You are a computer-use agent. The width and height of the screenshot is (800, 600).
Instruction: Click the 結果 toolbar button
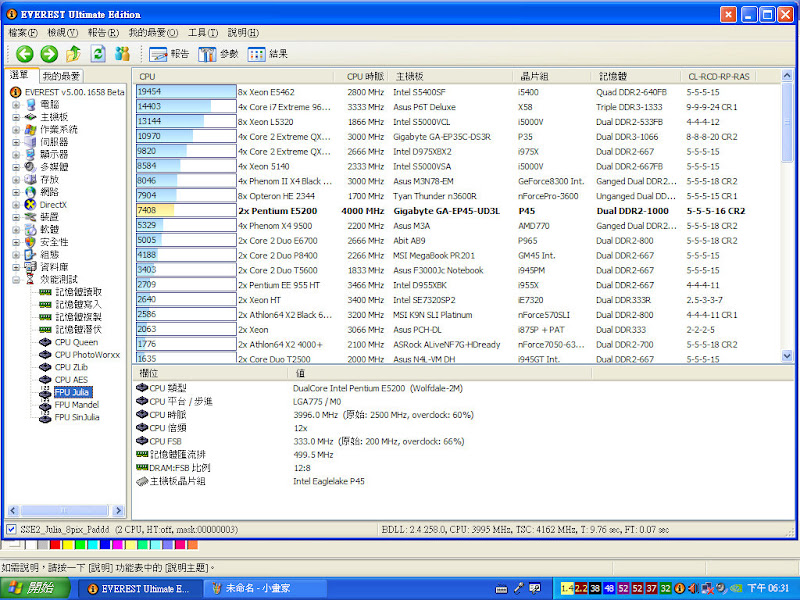click(x=267, y=54)
